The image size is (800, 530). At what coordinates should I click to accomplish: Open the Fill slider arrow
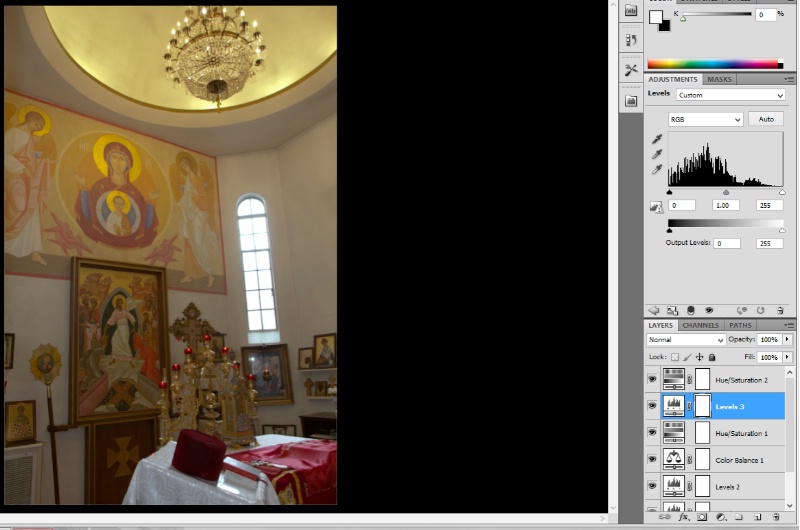[x=787, y=357]
